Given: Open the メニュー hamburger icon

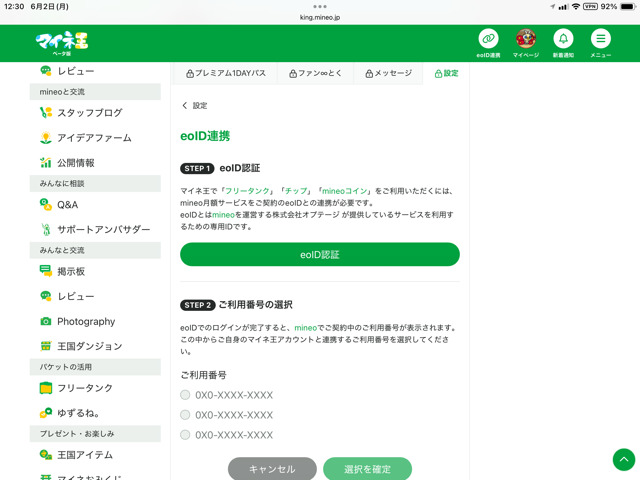Looking at the screenshot, I should 601,39.
